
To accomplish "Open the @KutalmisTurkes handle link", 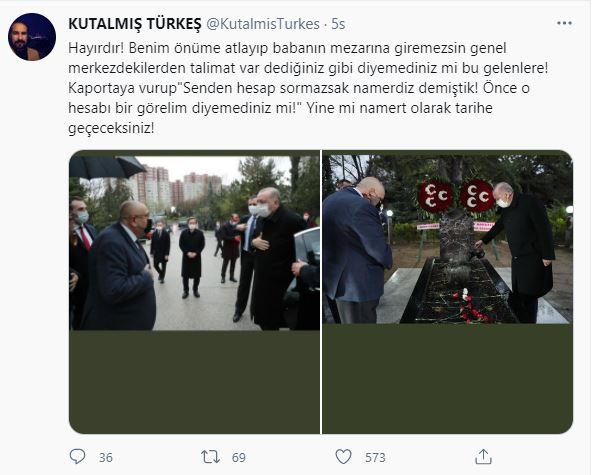I will pyautogui.click(x=263, y=24).
